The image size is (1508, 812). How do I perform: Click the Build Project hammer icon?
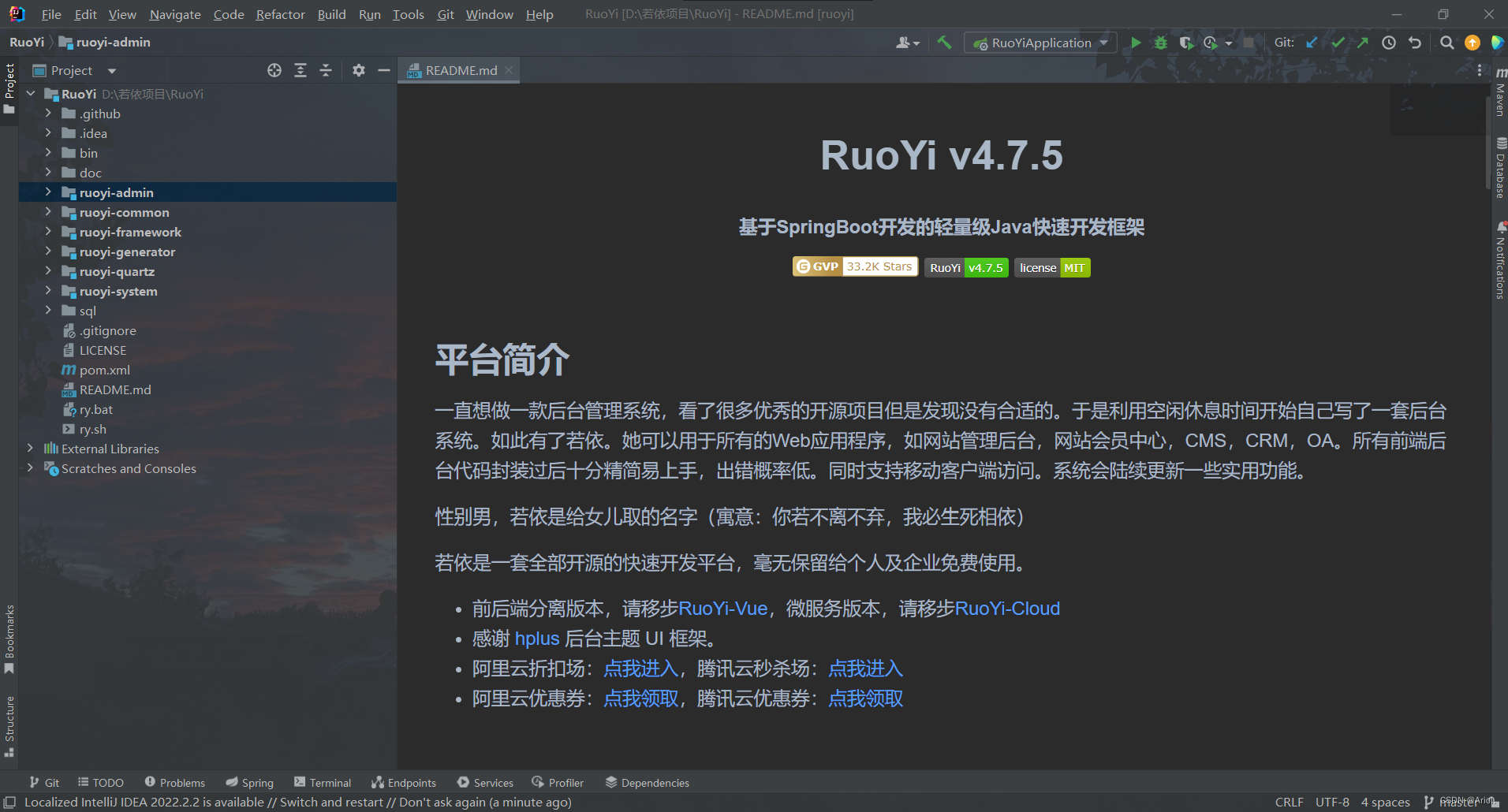pos(944,43)
